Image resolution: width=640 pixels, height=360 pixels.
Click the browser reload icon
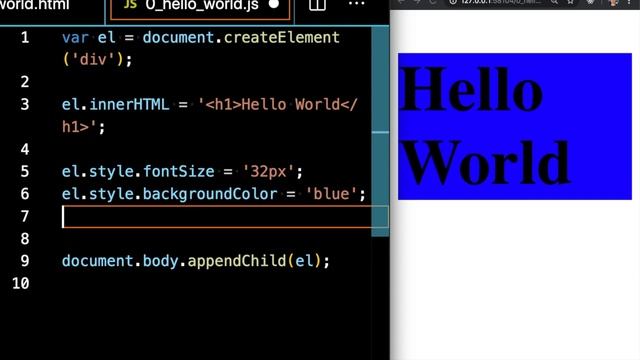click(x=433, y=2)
